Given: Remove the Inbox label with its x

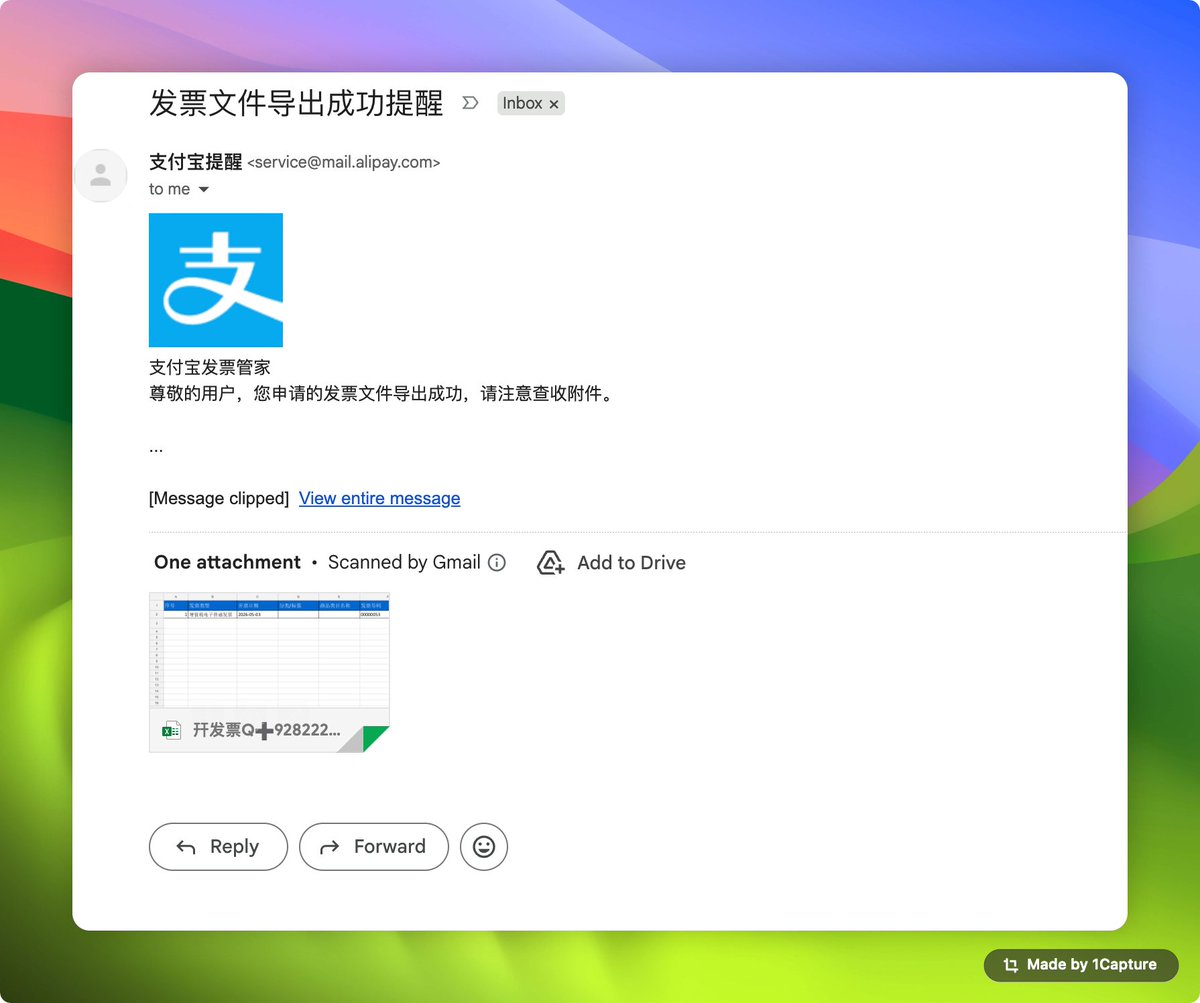Looking at the screenshot, I should (553, 104).
